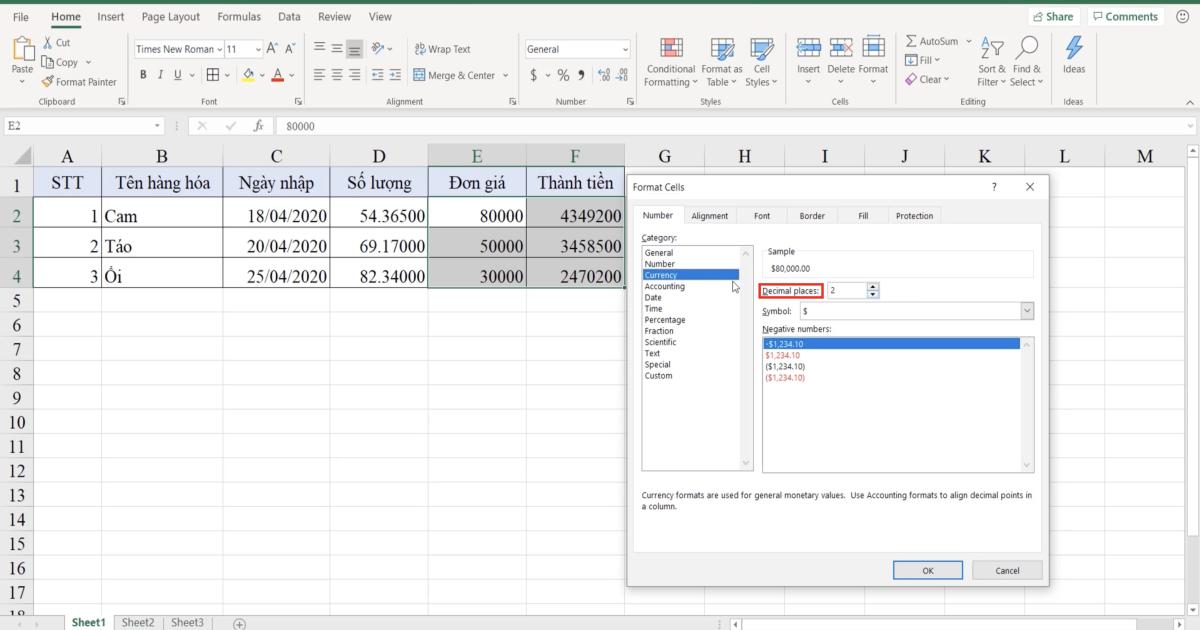Enable Wrap Text for selection

441,48
